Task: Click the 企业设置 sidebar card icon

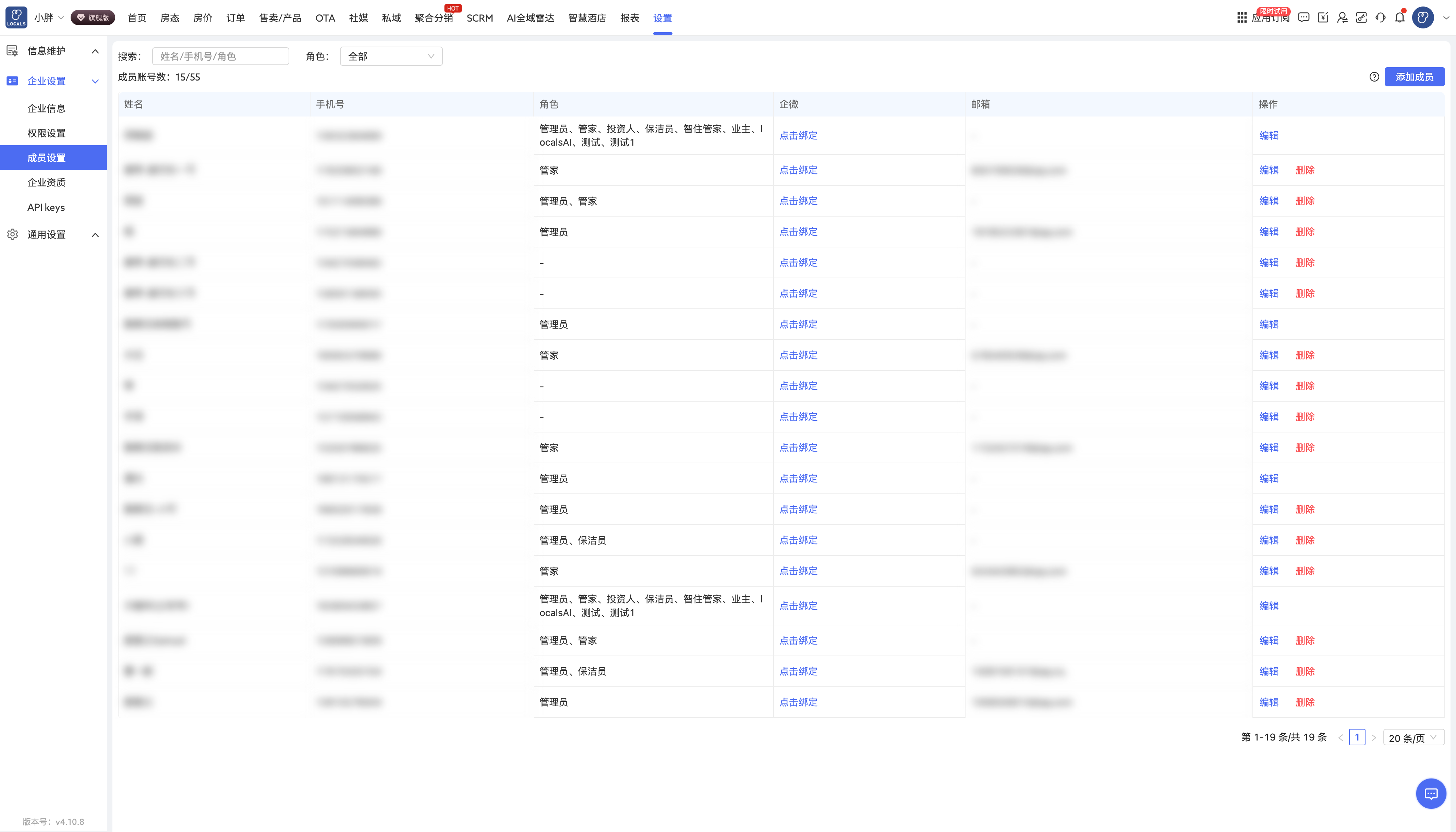Action: pyautogui.click(x=12, y=81)
